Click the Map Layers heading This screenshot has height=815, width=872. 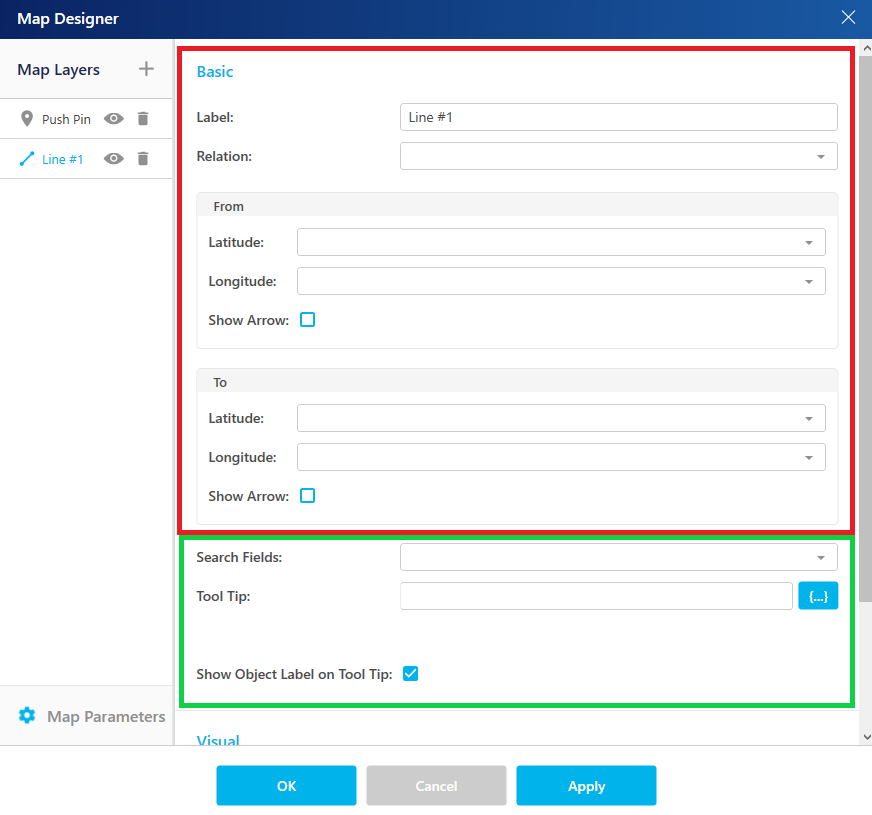[x=58, y=70]
